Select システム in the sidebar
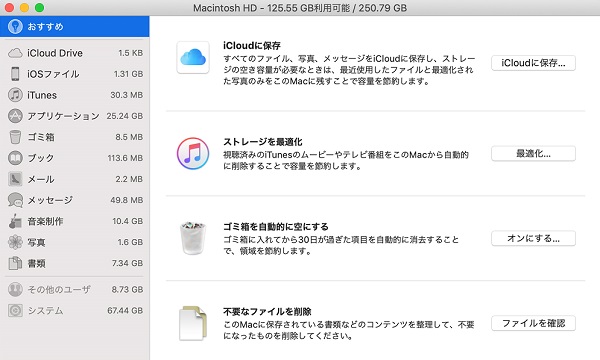Screen dimensions: 600x360 pyautogui.click(x=75, y=311)
